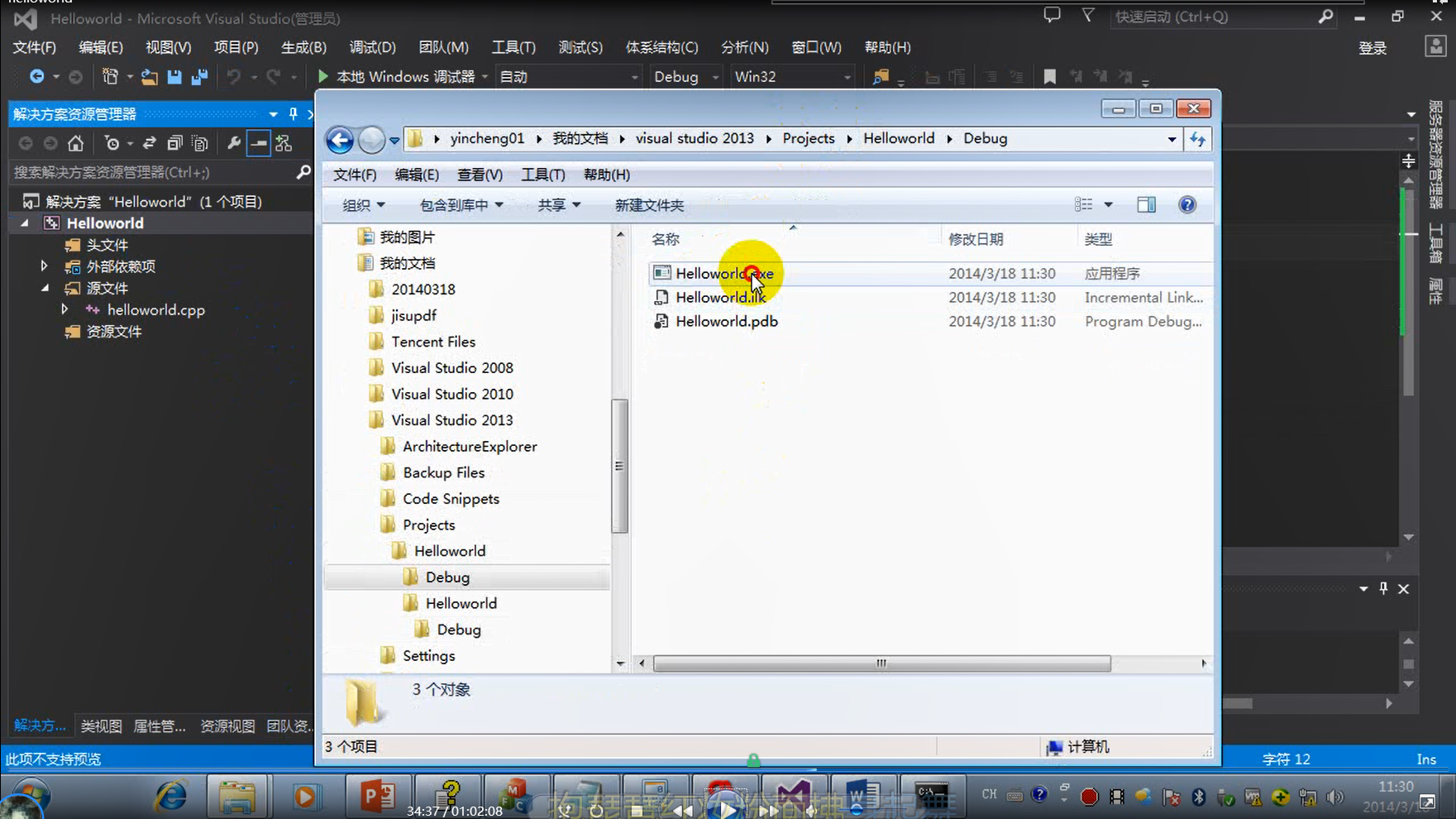Click the 名称 column header
Viewport: 1456px width, 819px height.
[665, 239]
